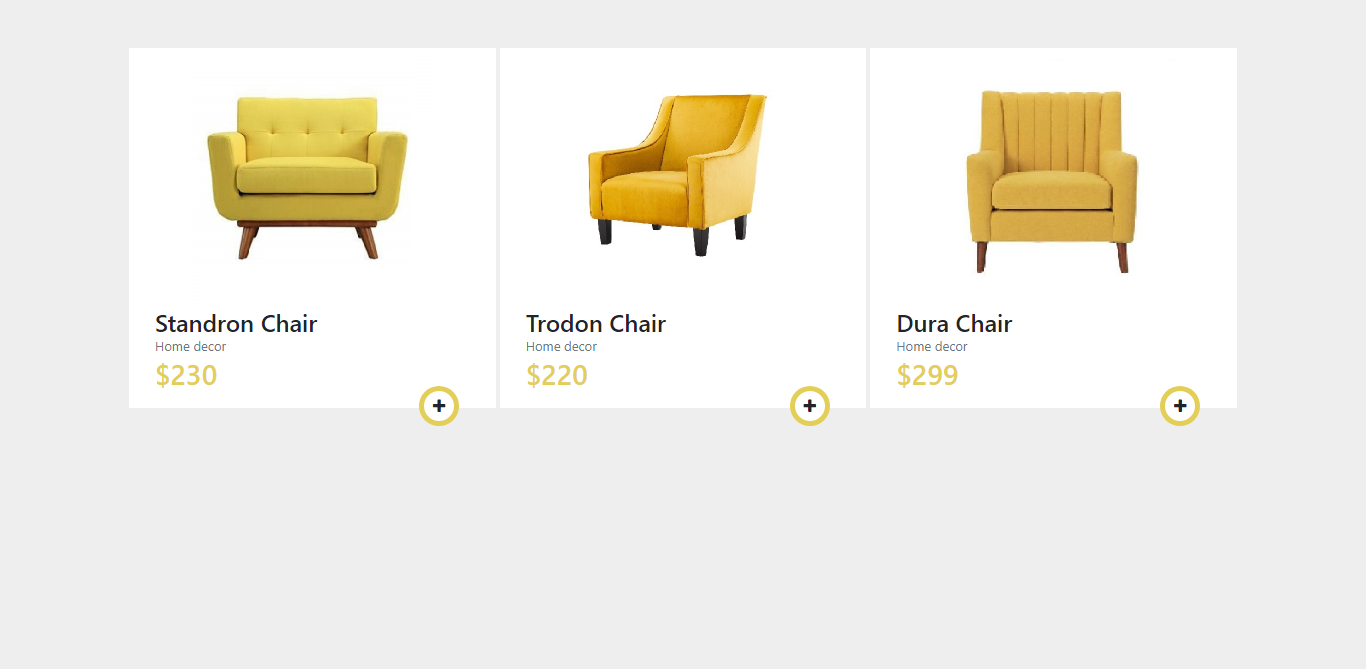The height and width of the screenshot is (669, 1366).
Task: Open the Dura Chair product title
Action: click(x=954, y=323)
